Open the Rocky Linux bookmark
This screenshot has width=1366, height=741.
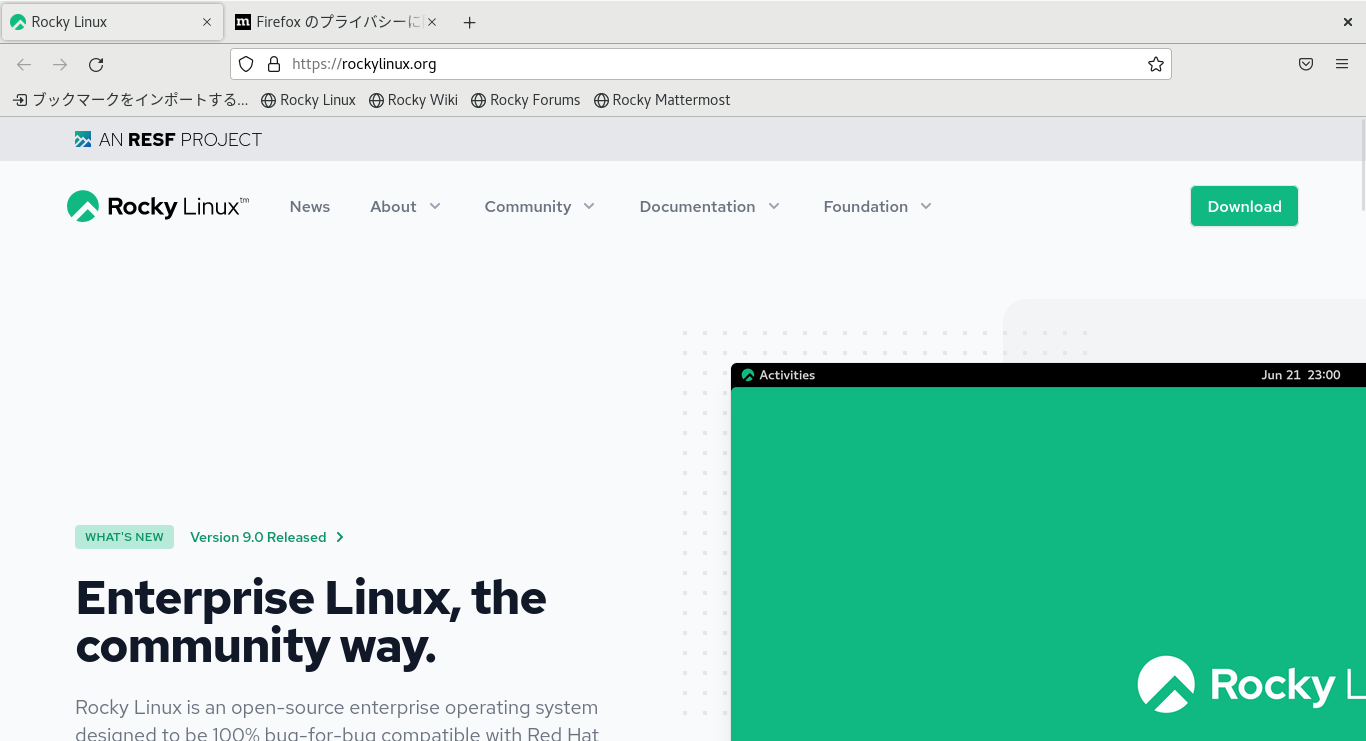click(308, 100)
